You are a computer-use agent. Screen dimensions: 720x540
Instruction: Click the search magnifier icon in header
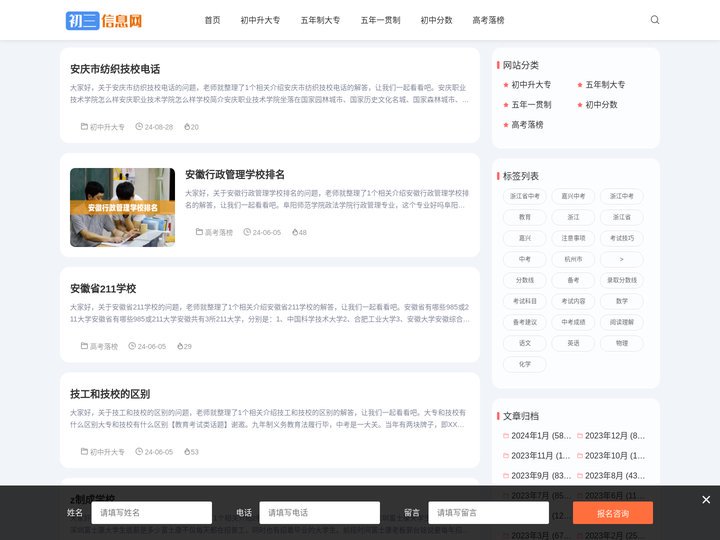tap(655, 20)
